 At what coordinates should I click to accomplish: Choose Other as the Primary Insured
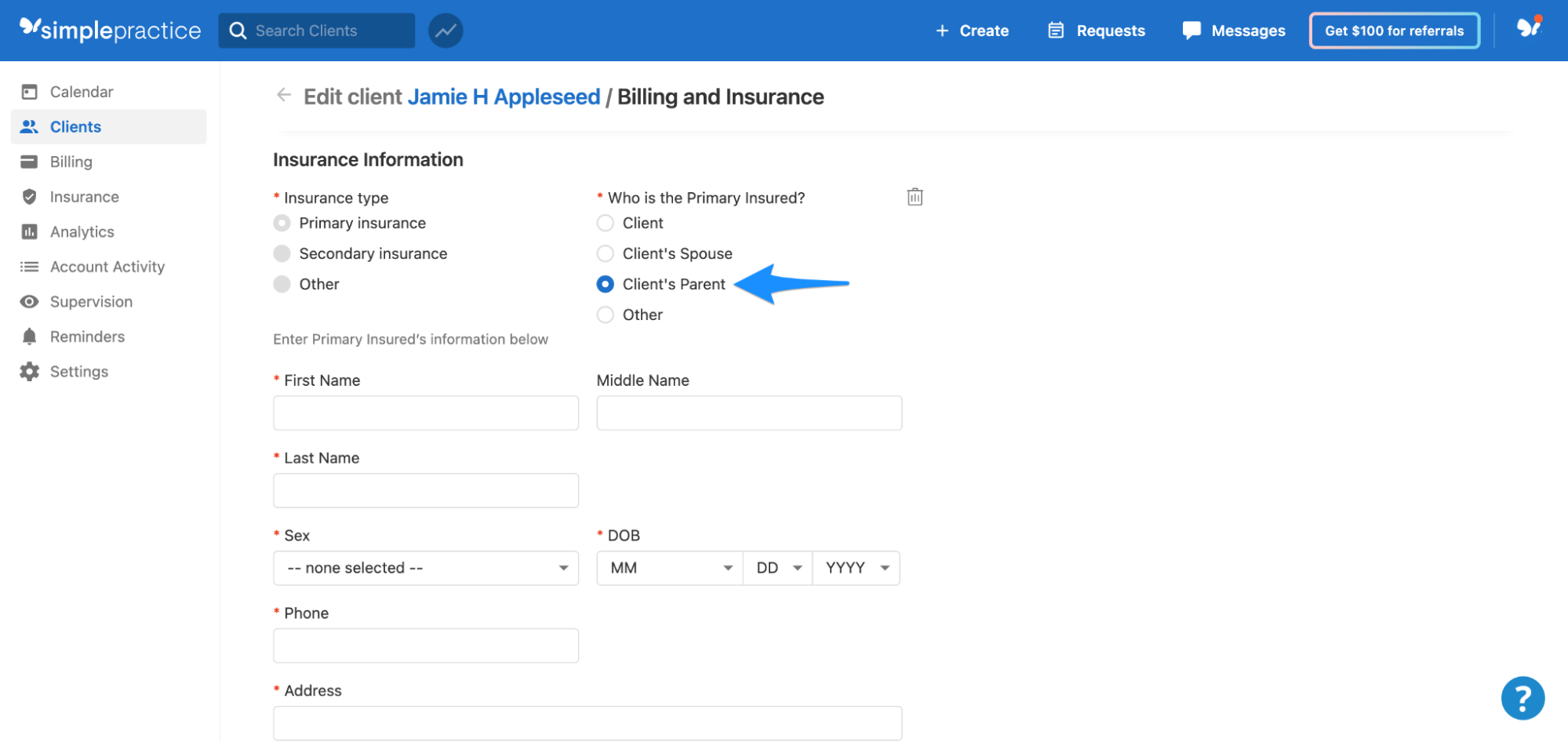(605, 314)
